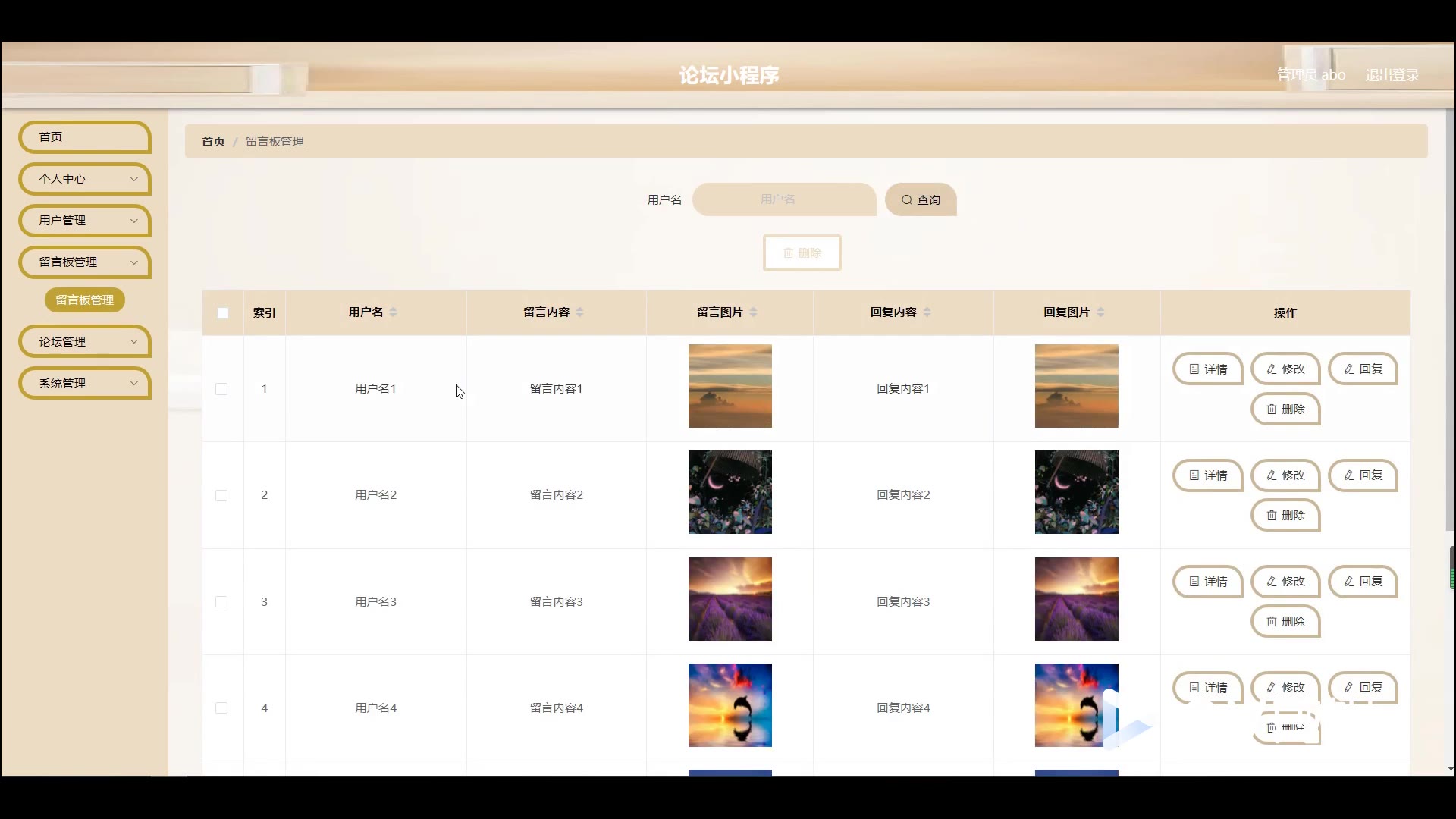This screenshot has width=1456, height=819.
Task: Open 留言图片 moon thumbnail in row 2
Action: point(730,492)
